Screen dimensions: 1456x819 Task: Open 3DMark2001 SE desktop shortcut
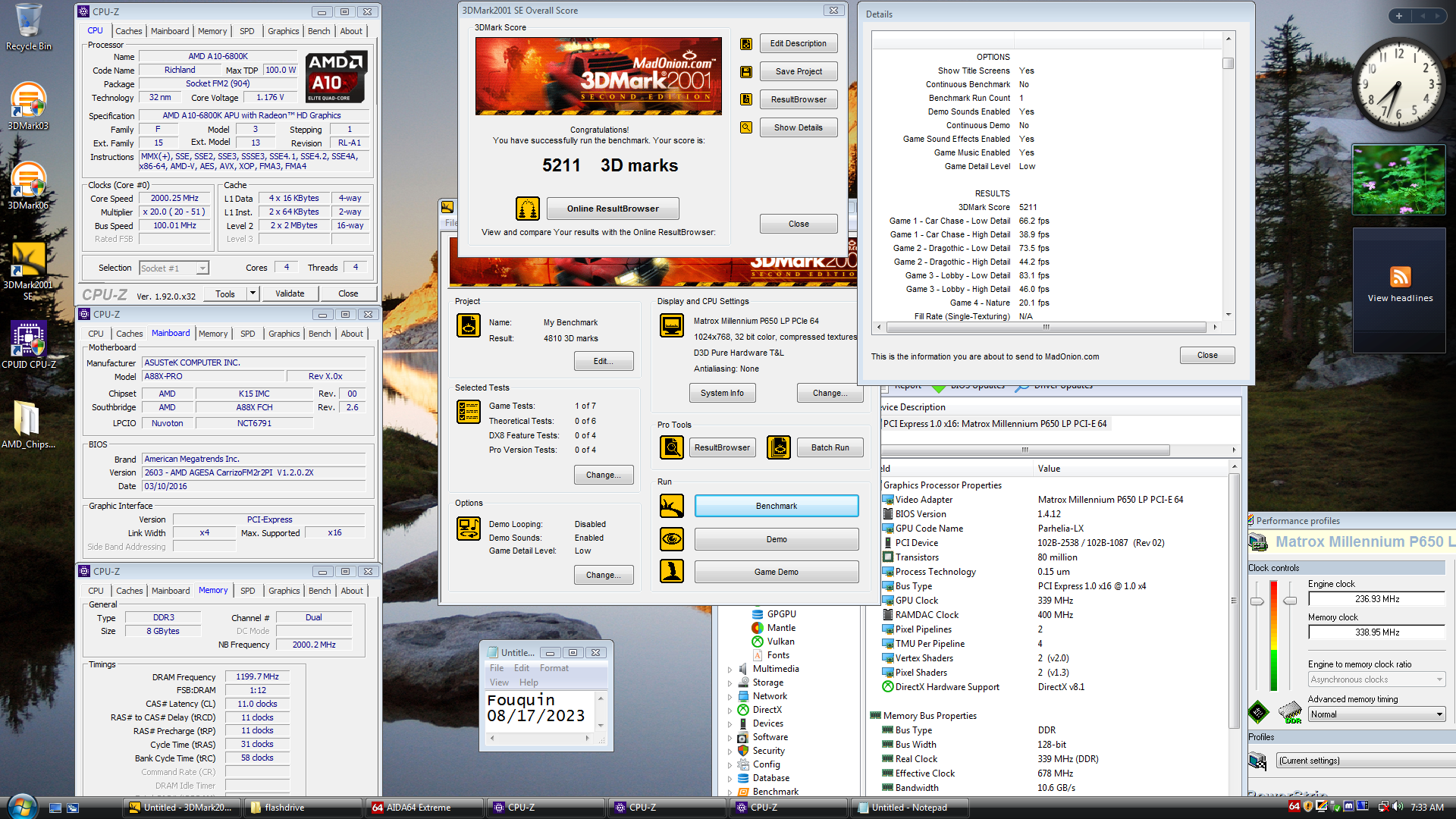tap(28, 271)
